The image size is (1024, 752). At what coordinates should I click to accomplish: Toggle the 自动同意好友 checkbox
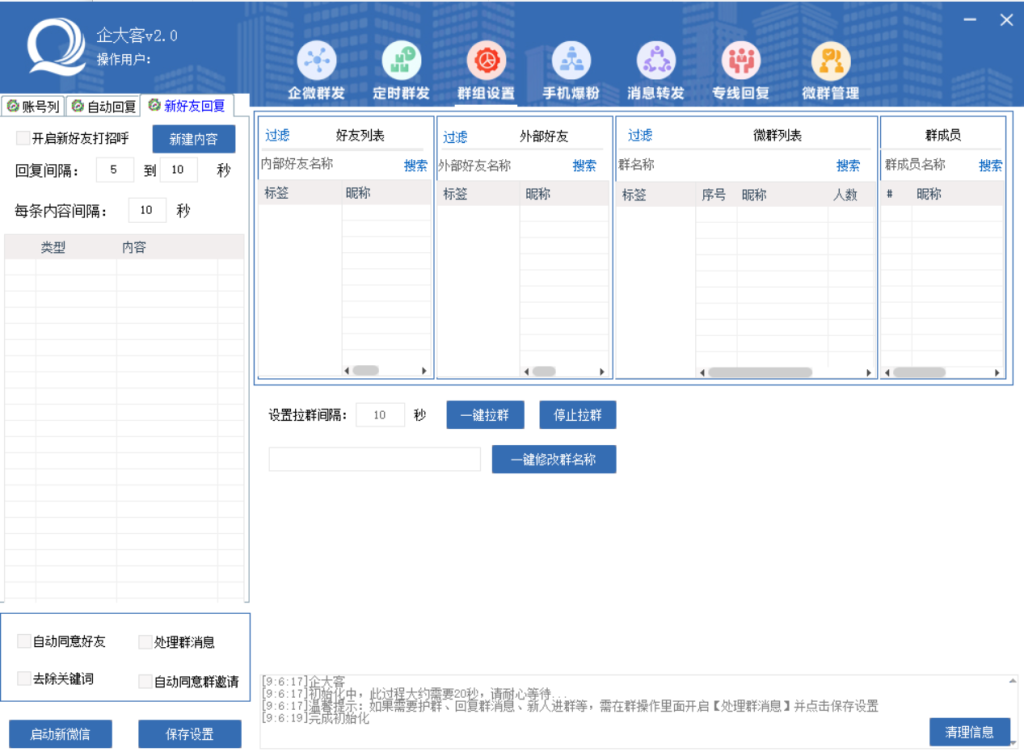pos(24,641)
